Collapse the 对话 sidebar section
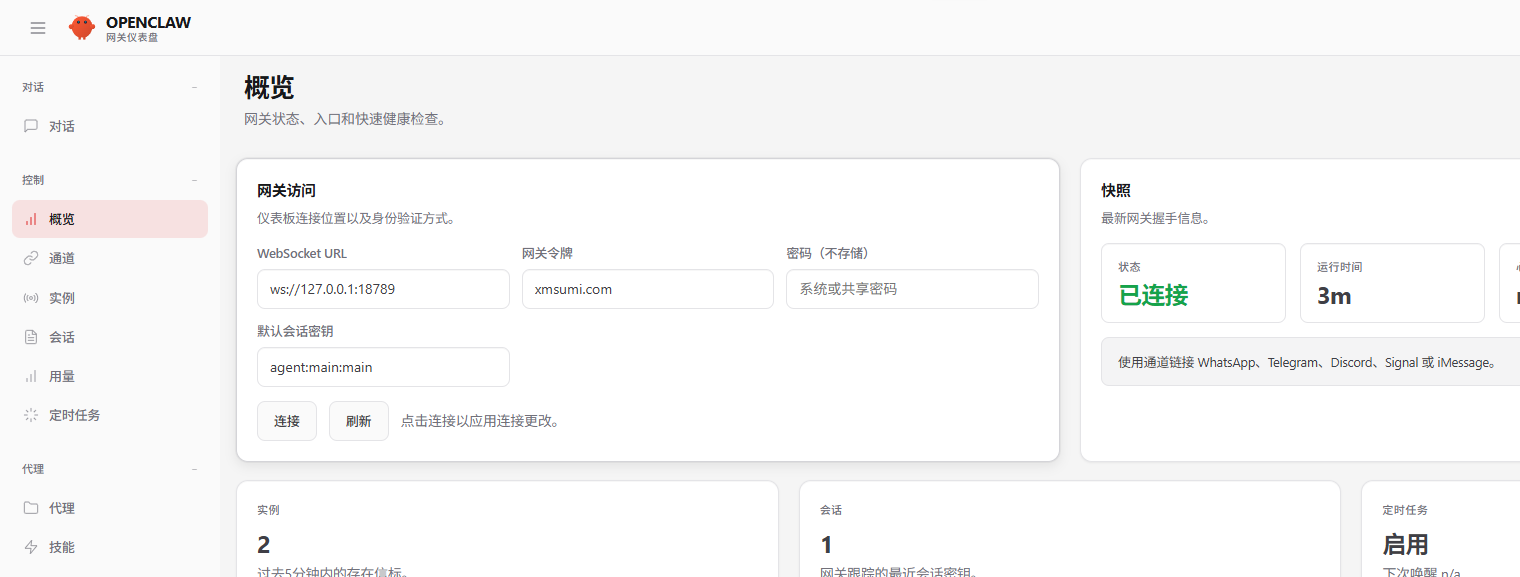The width and height of the screenshot is (1520, 577). [194, 88]
